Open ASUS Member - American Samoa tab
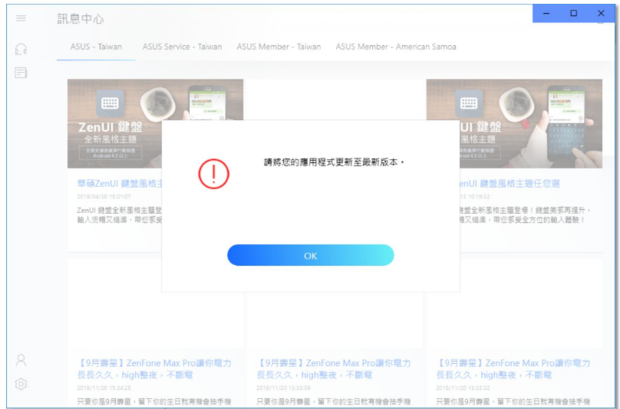620x409 pixels. pyautogui.click(x=396, y=47)
